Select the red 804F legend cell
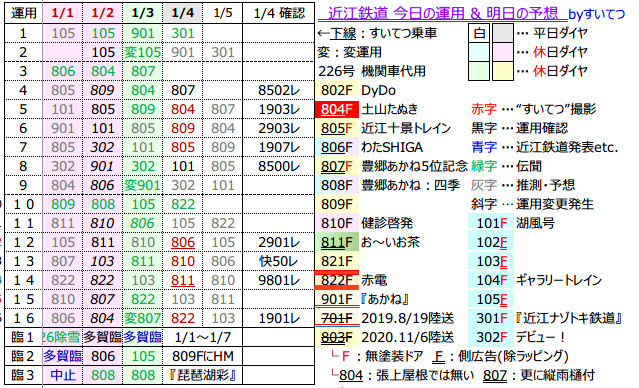 click(x=337, y=109)
